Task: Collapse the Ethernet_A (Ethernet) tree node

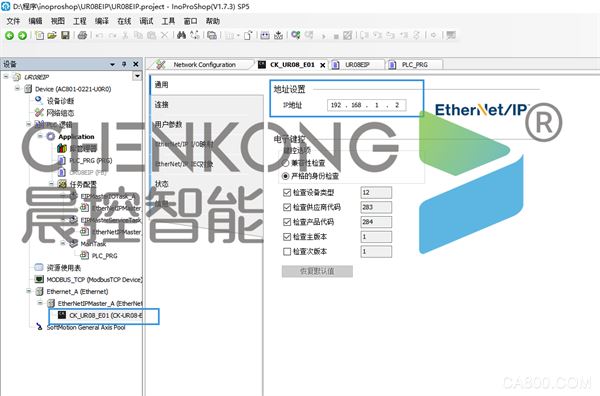Action: 29,292
